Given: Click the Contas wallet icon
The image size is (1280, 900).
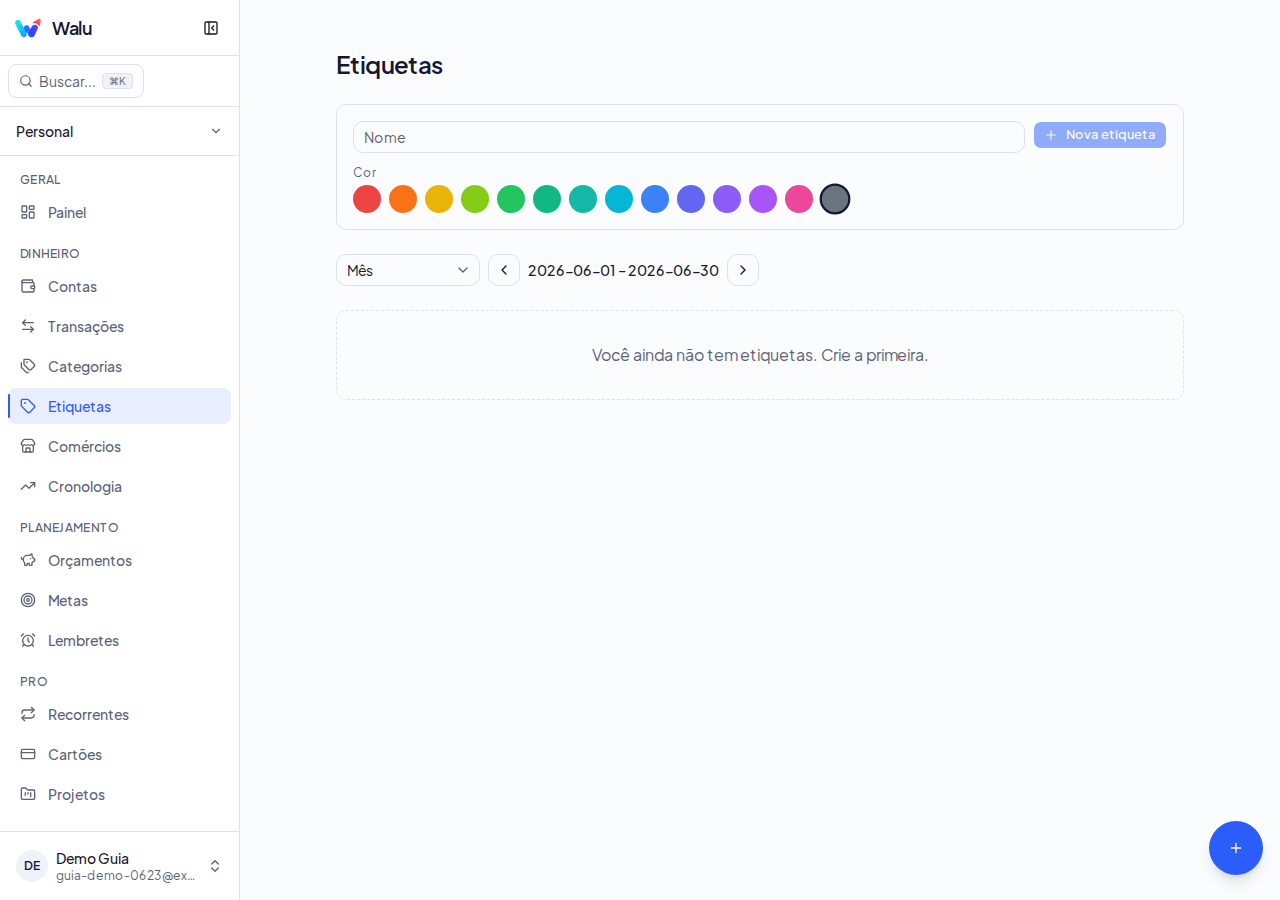Looking at the screenshot, I should coord(28,286).
